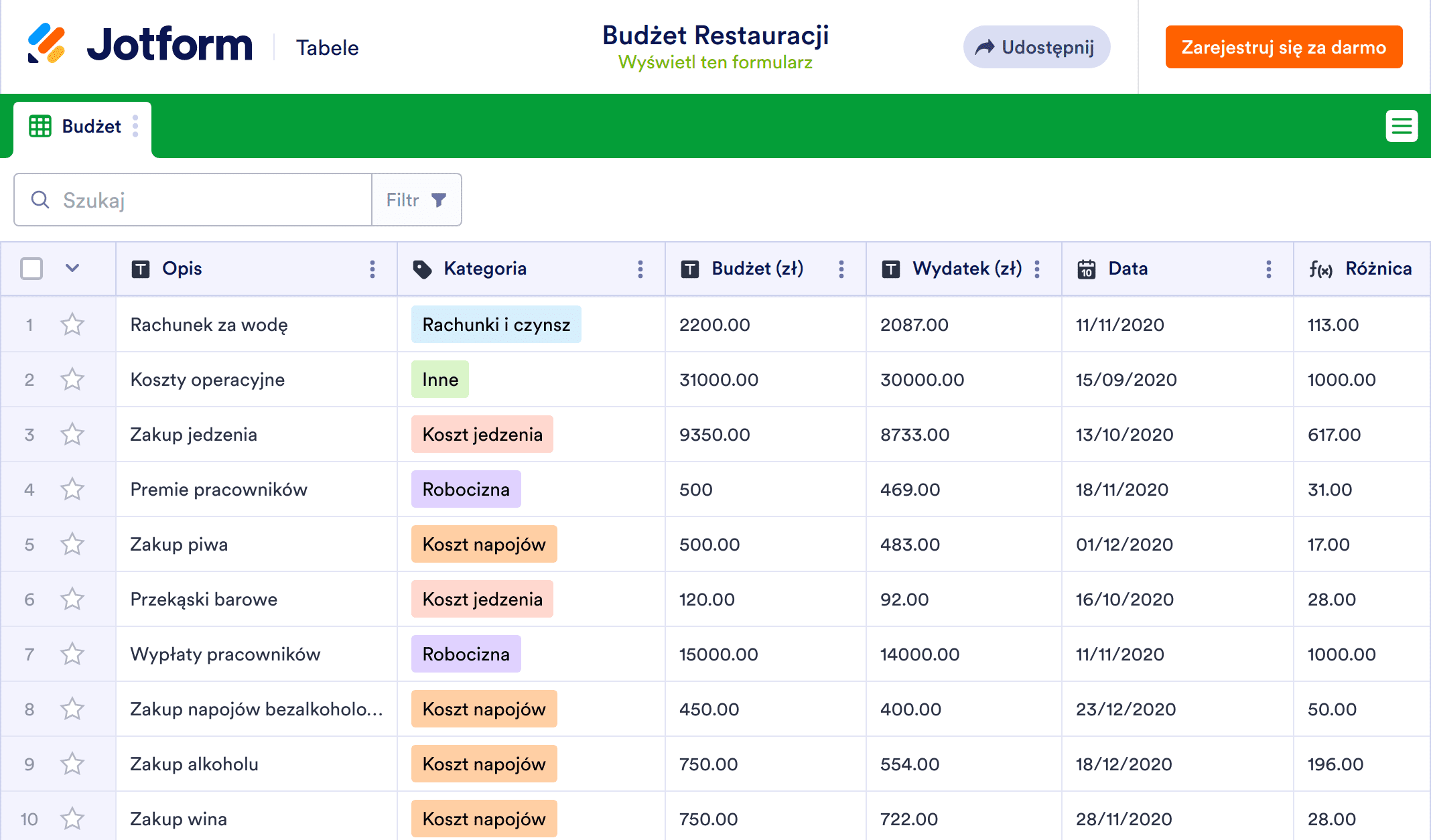The image size is (1431, 840).
Task: Click the Udostępnij share button
Action: 1036,47
